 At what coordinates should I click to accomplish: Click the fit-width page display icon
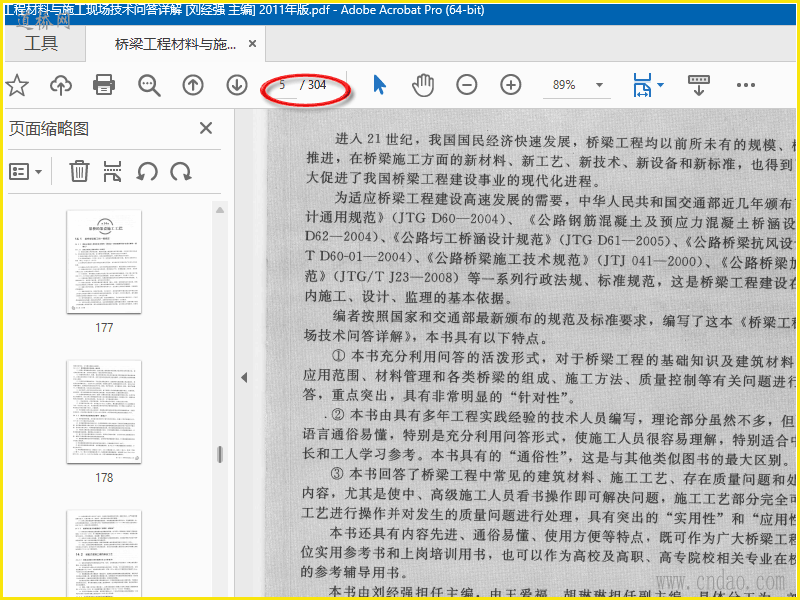coord(642,85)
